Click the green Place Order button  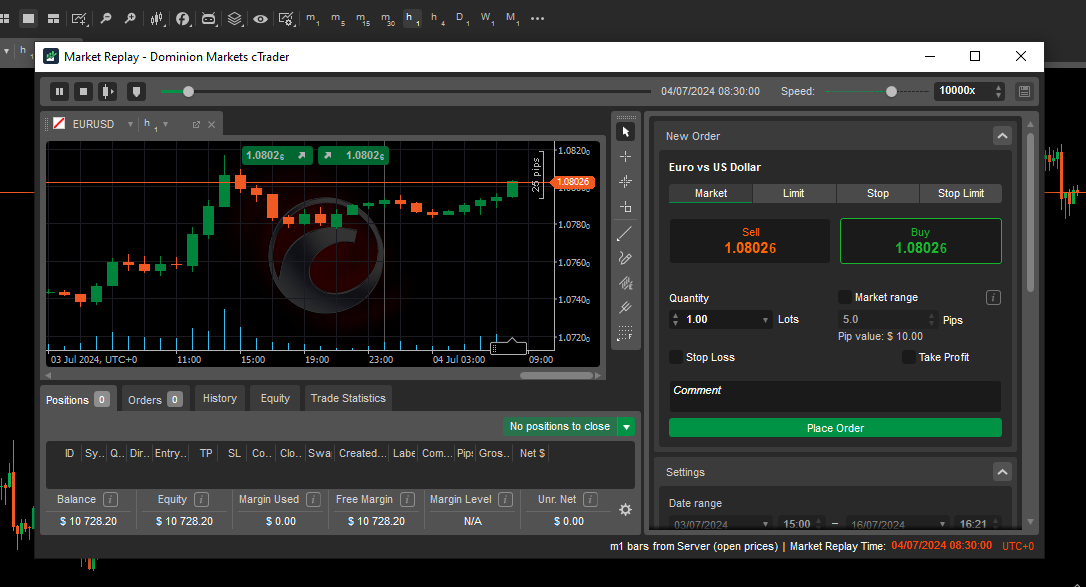tap(835, 427)
